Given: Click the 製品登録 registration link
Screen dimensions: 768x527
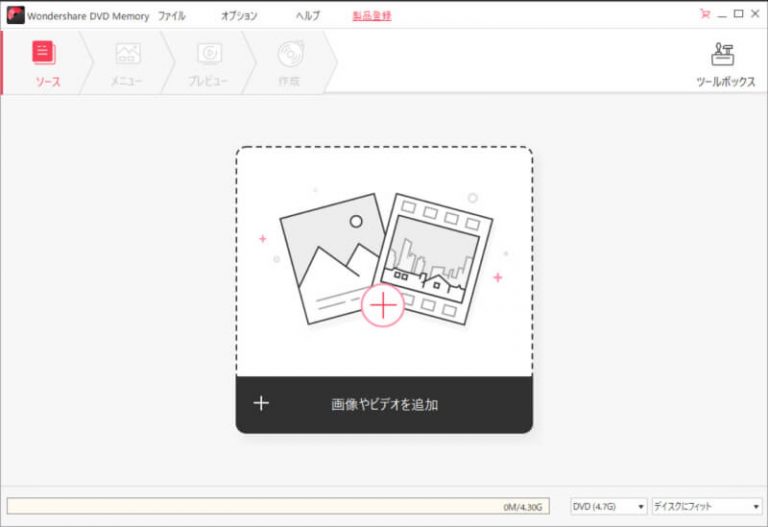Looking at the screenshot, I should click(x=372, y=16).
